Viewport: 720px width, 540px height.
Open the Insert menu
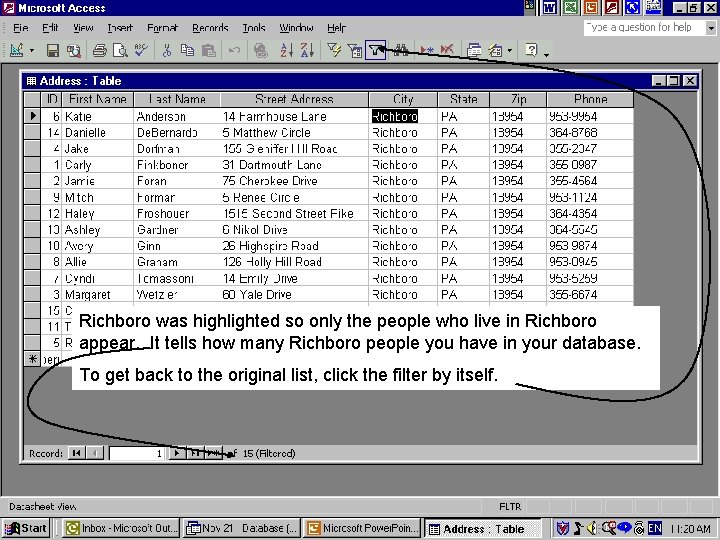point(120,28)
